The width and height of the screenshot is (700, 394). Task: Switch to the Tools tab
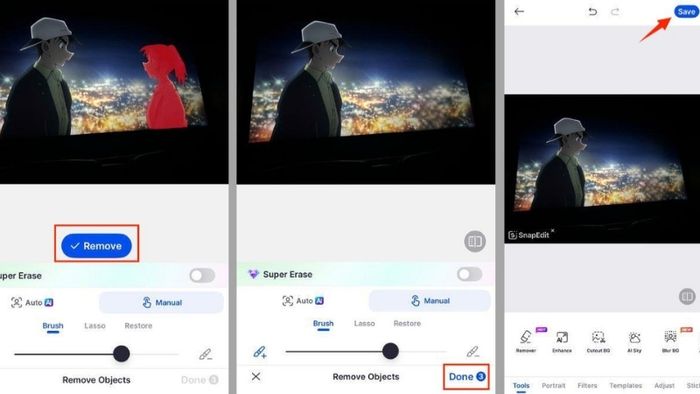point(521,386)
